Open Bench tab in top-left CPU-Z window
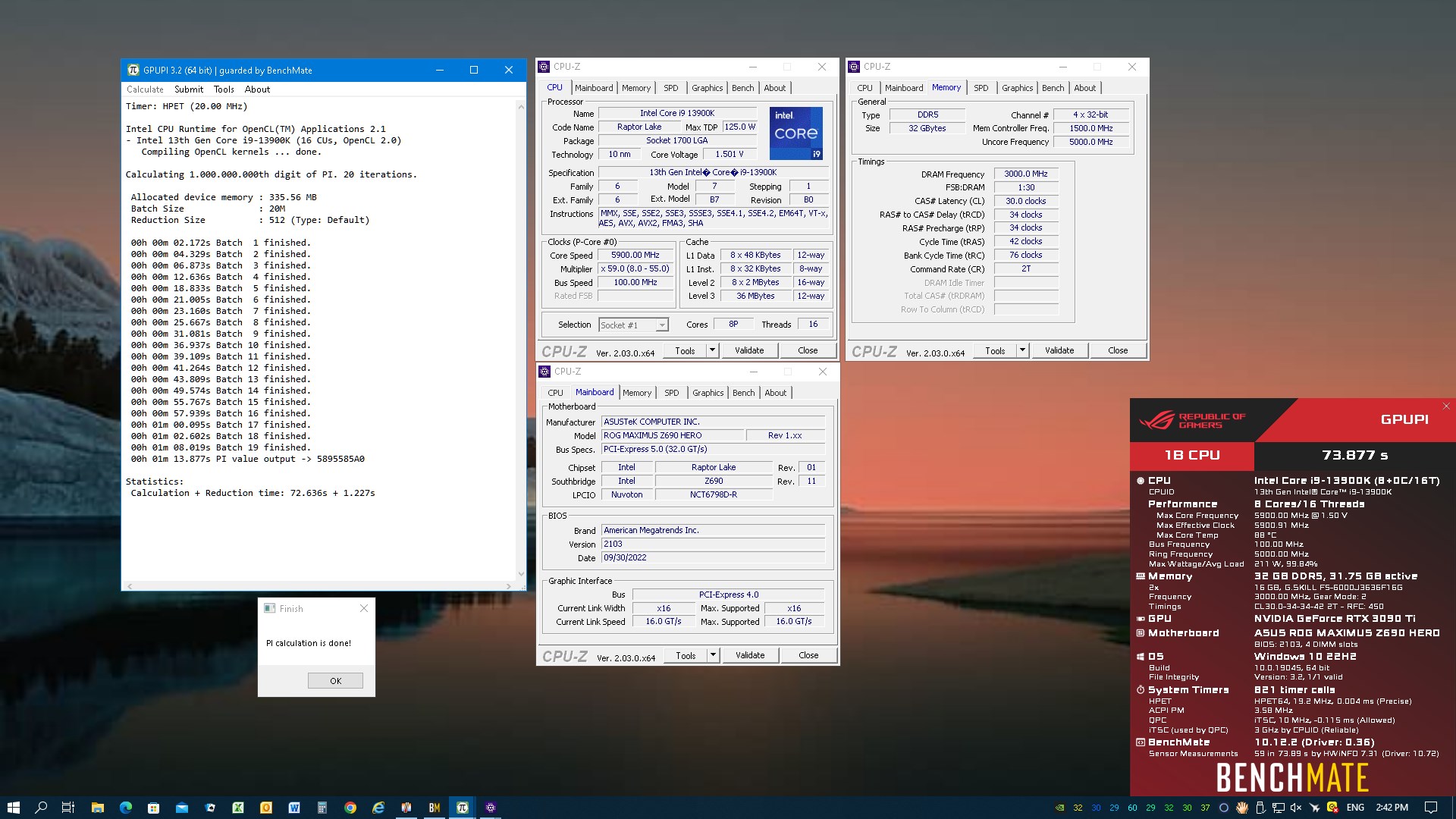Screen dimensions: 1456x819 [742, 88]
